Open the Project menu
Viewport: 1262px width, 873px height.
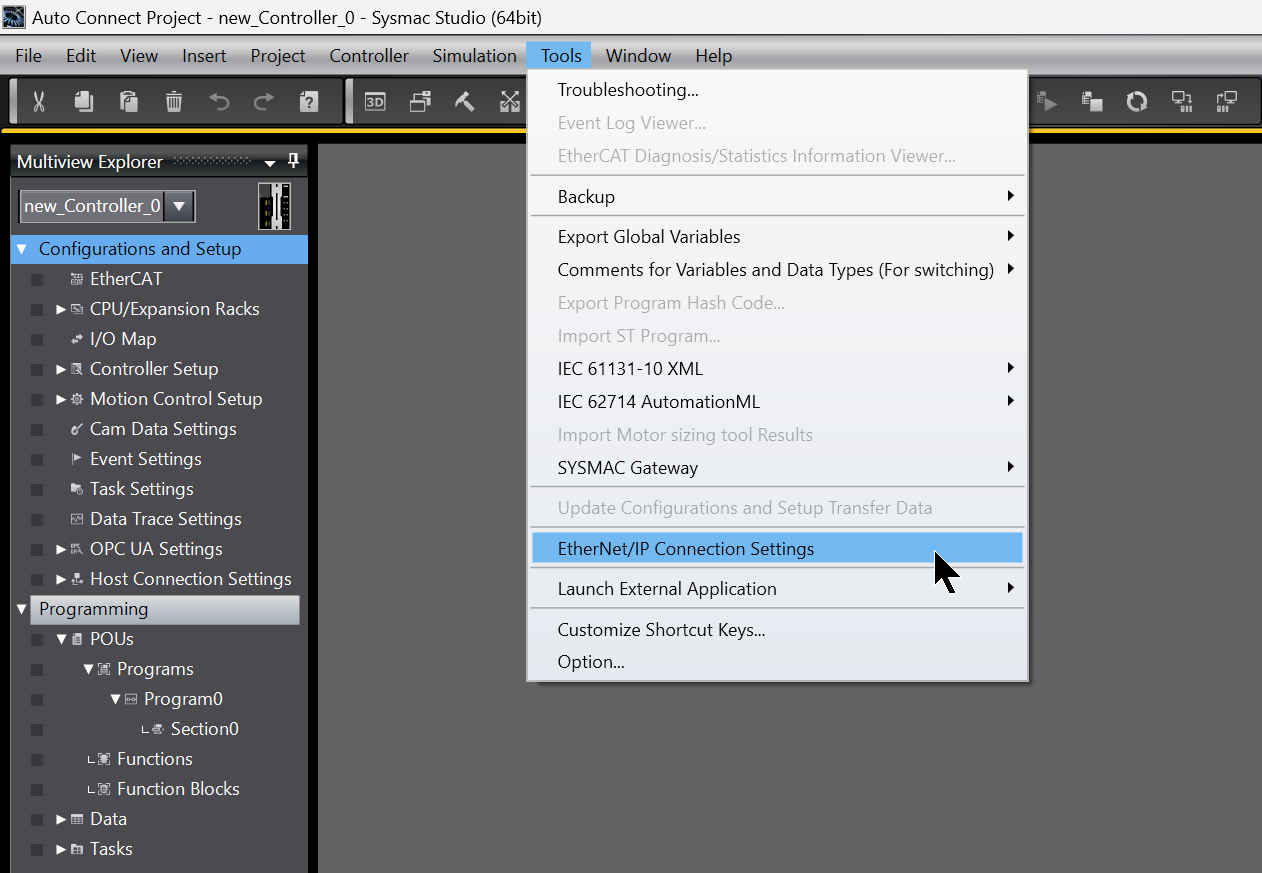pos(278,56)
